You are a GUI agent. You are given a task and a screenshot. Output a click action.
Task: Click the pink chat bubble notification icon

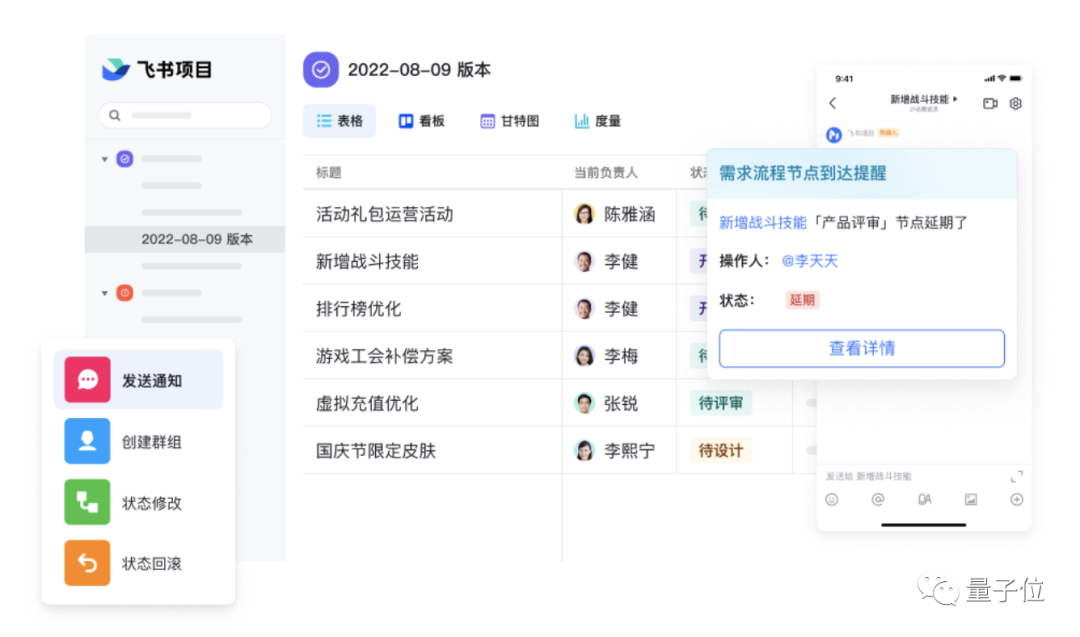[87, 379]
